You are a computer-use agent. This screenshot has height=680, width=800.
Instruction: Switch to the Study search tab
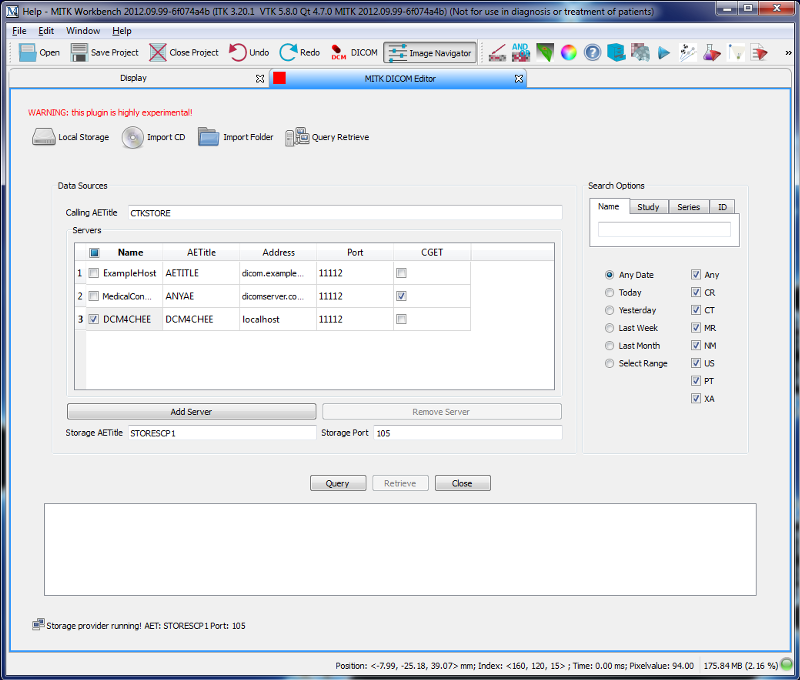[648, 207]
